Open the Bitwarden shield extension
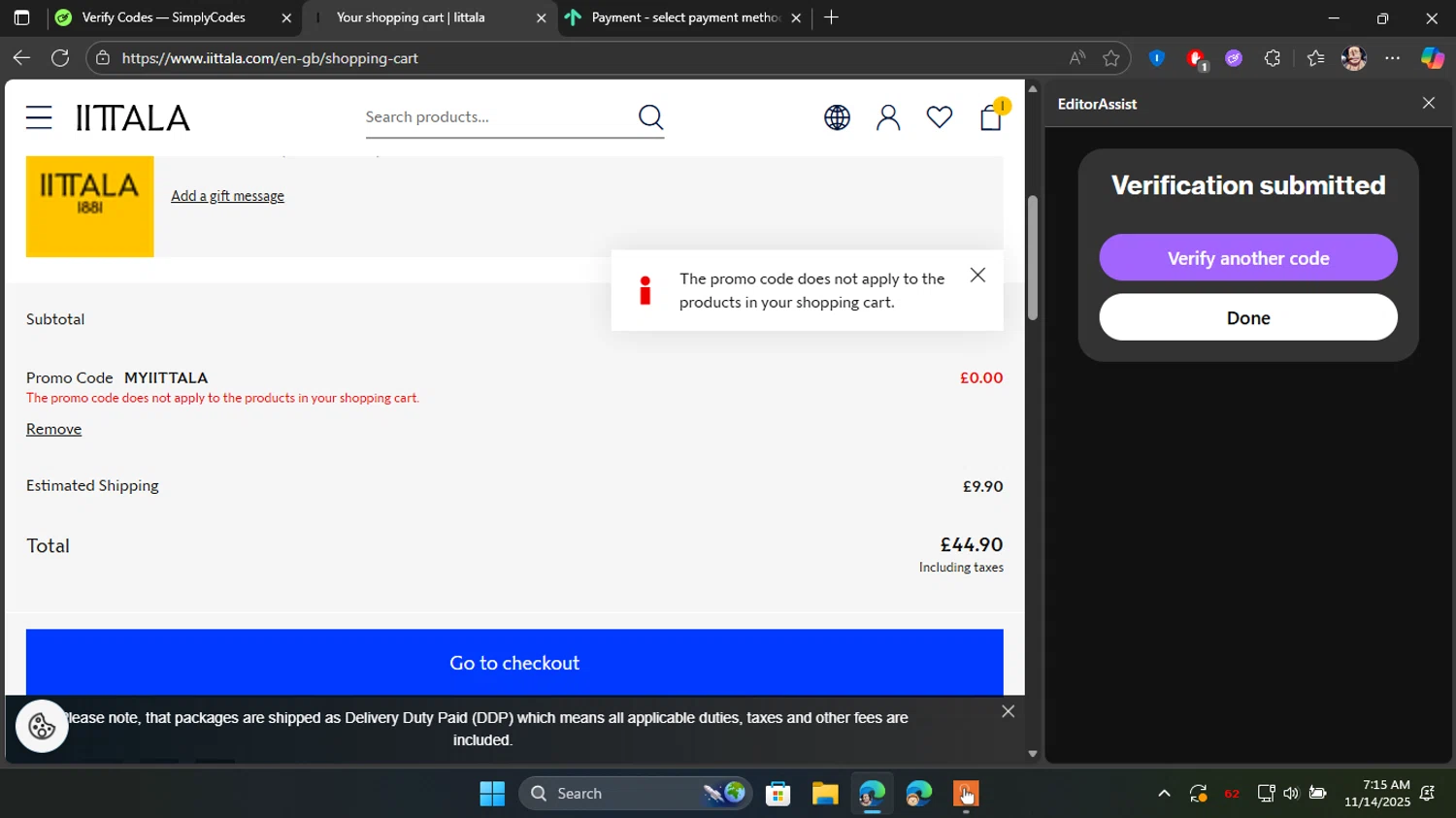1456x818 pixels. (x=1156, y=58)
